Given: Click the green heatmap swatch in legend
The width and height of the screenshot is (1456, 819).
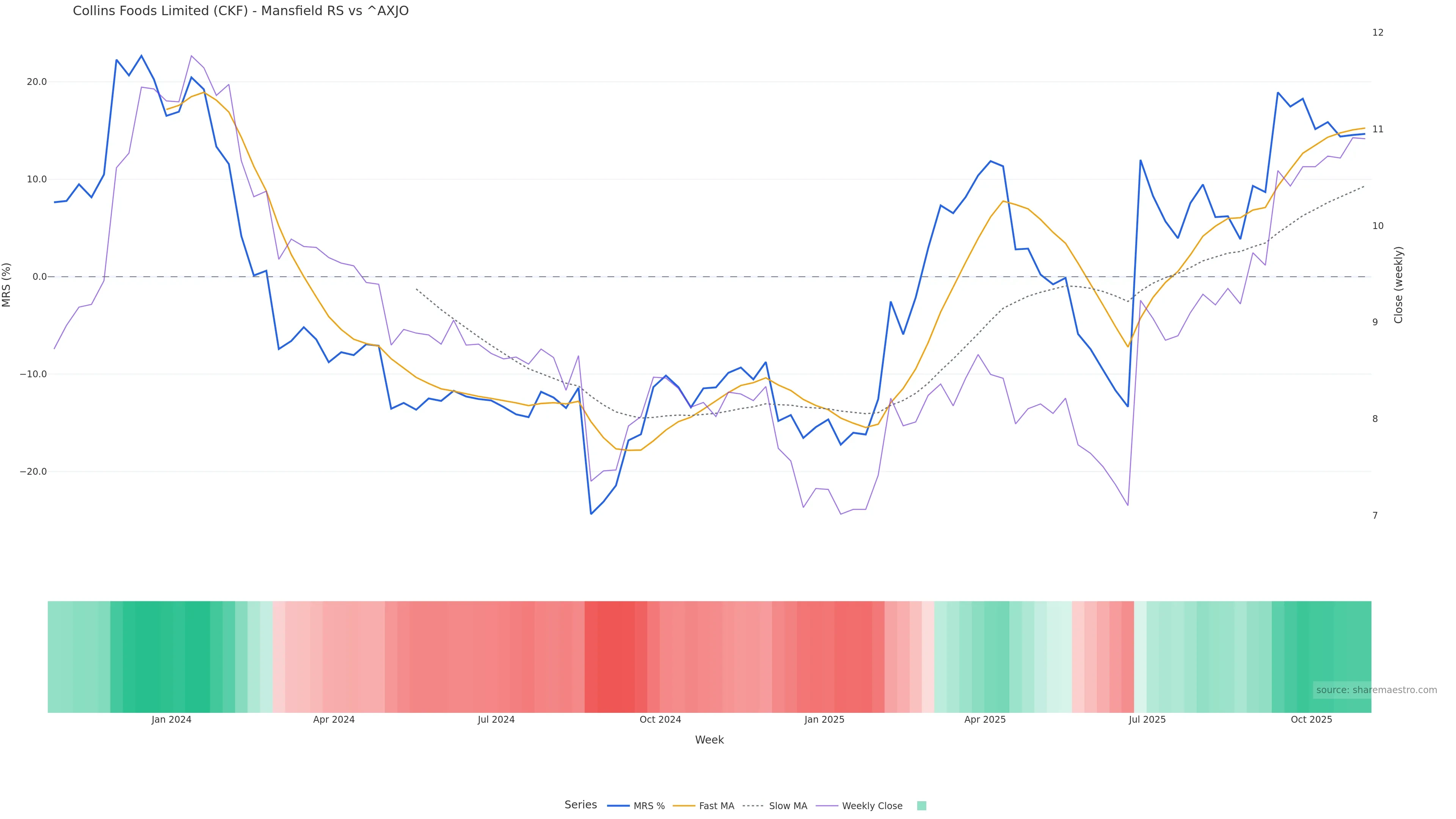Looking at the screenshot, I should 921,806.
